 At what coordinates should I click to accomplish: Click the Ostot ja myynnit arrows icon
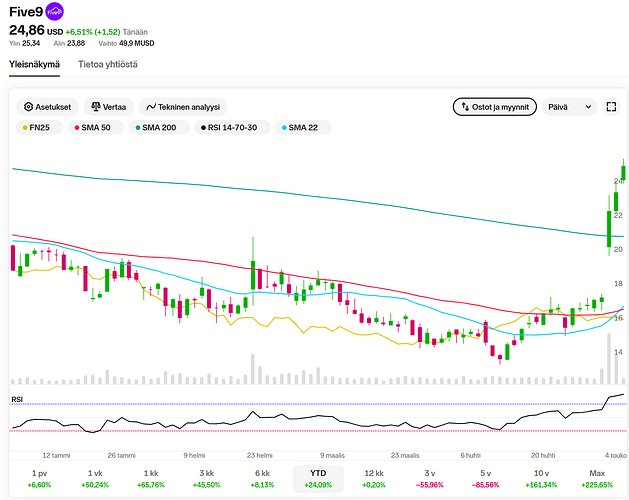click(x=465, y=107)
